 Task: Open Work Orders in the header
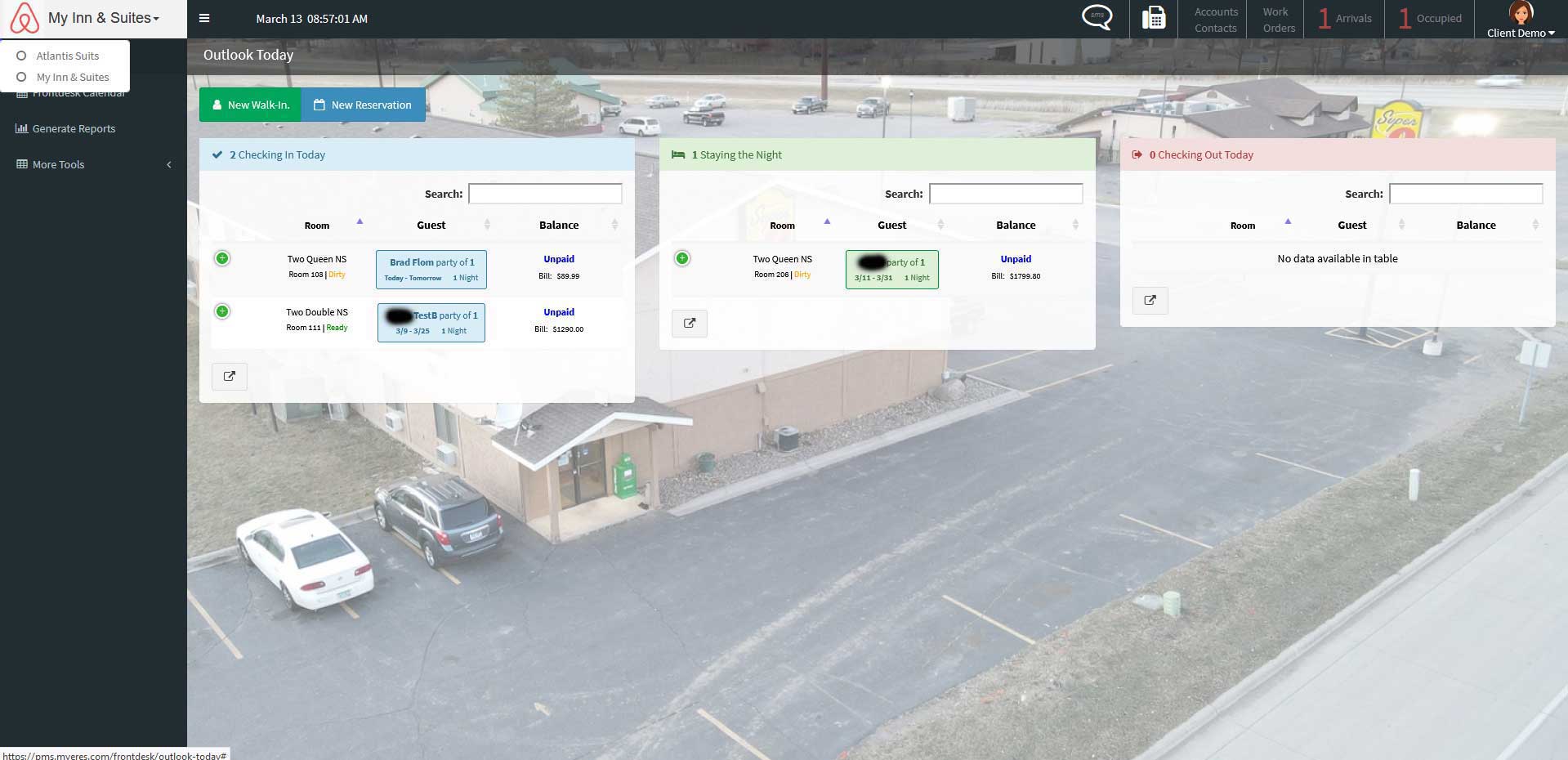(1279, 20)
